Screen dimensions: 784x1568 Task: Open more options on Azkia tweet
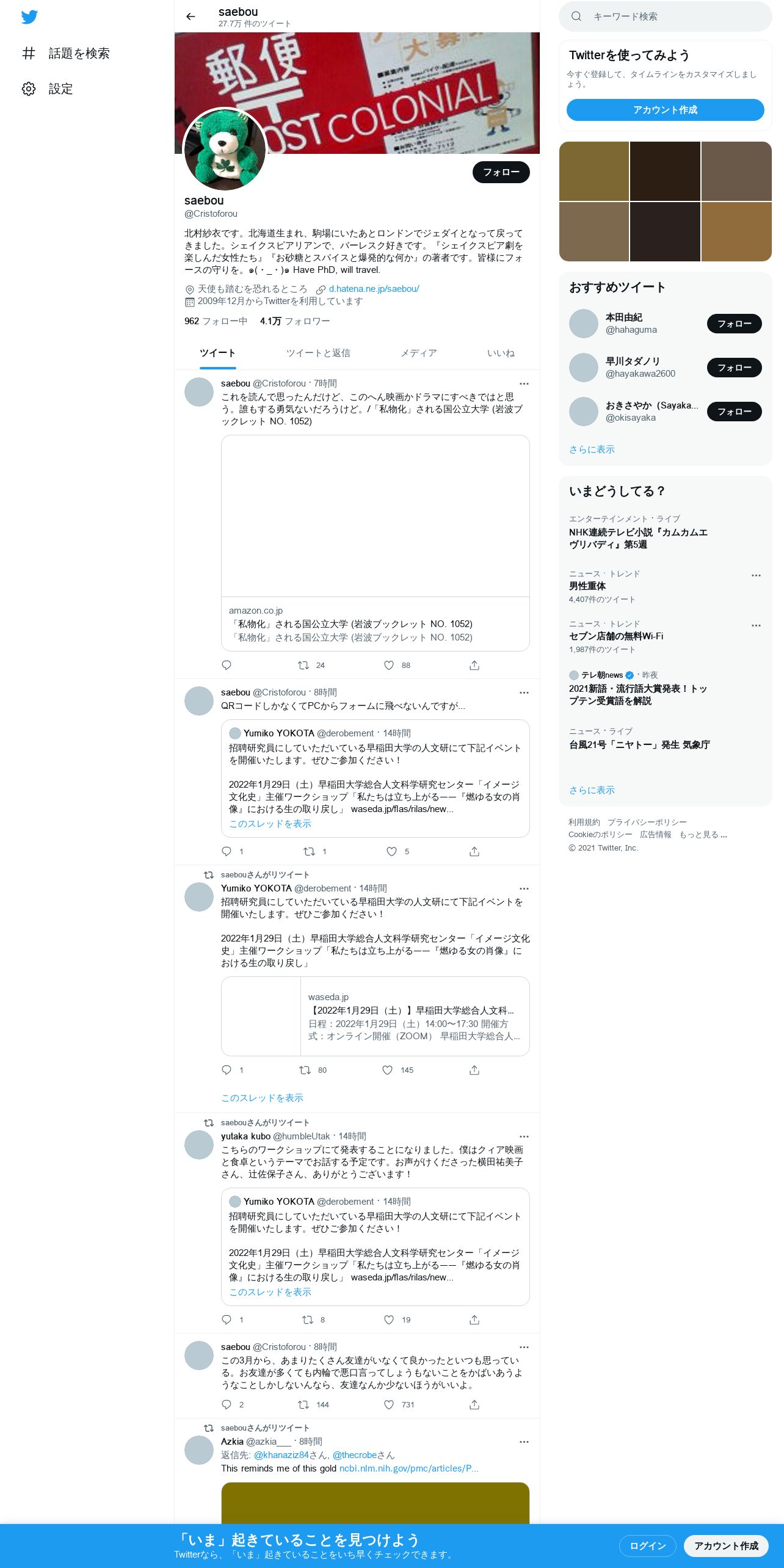[x=524, y=1442]
